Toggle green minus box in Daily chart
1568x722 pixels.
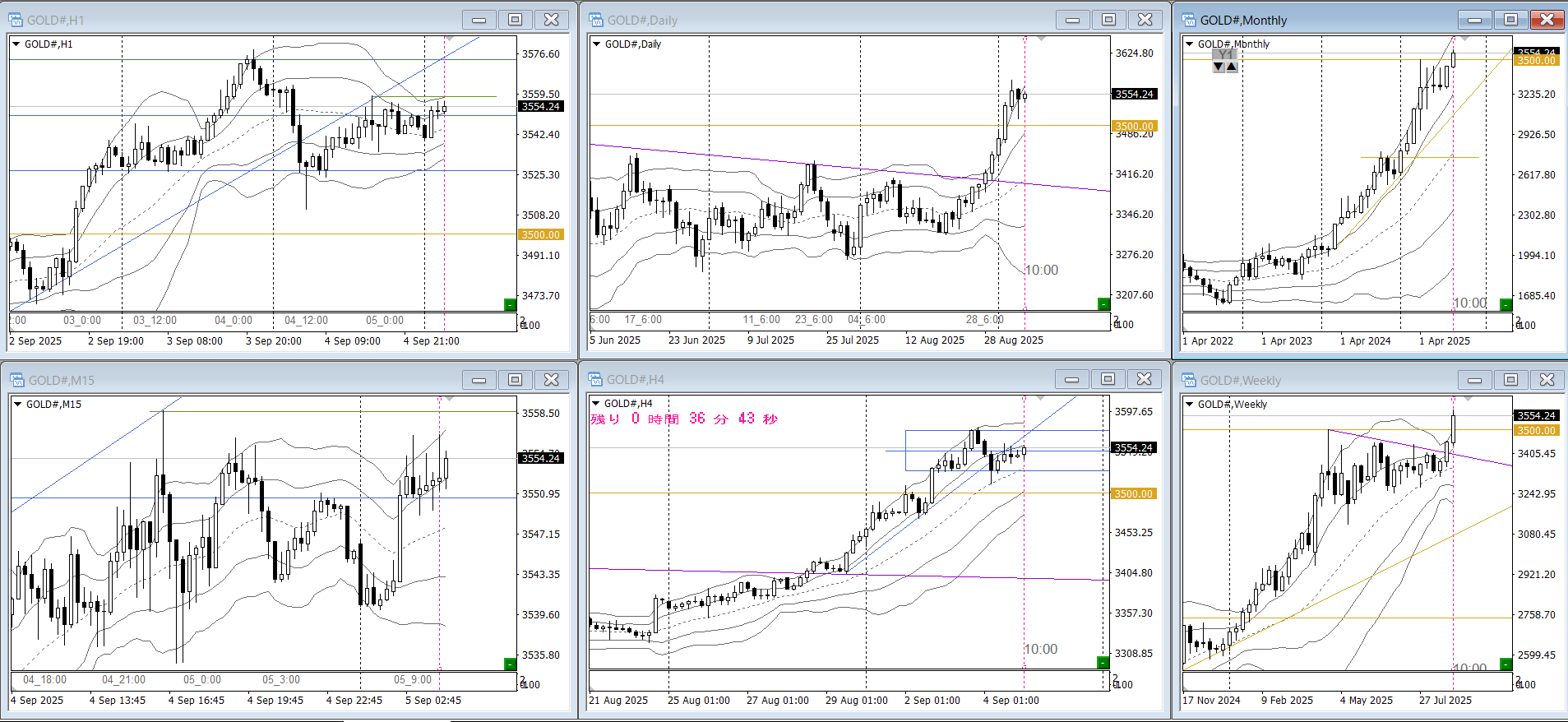click(1103, 304)
